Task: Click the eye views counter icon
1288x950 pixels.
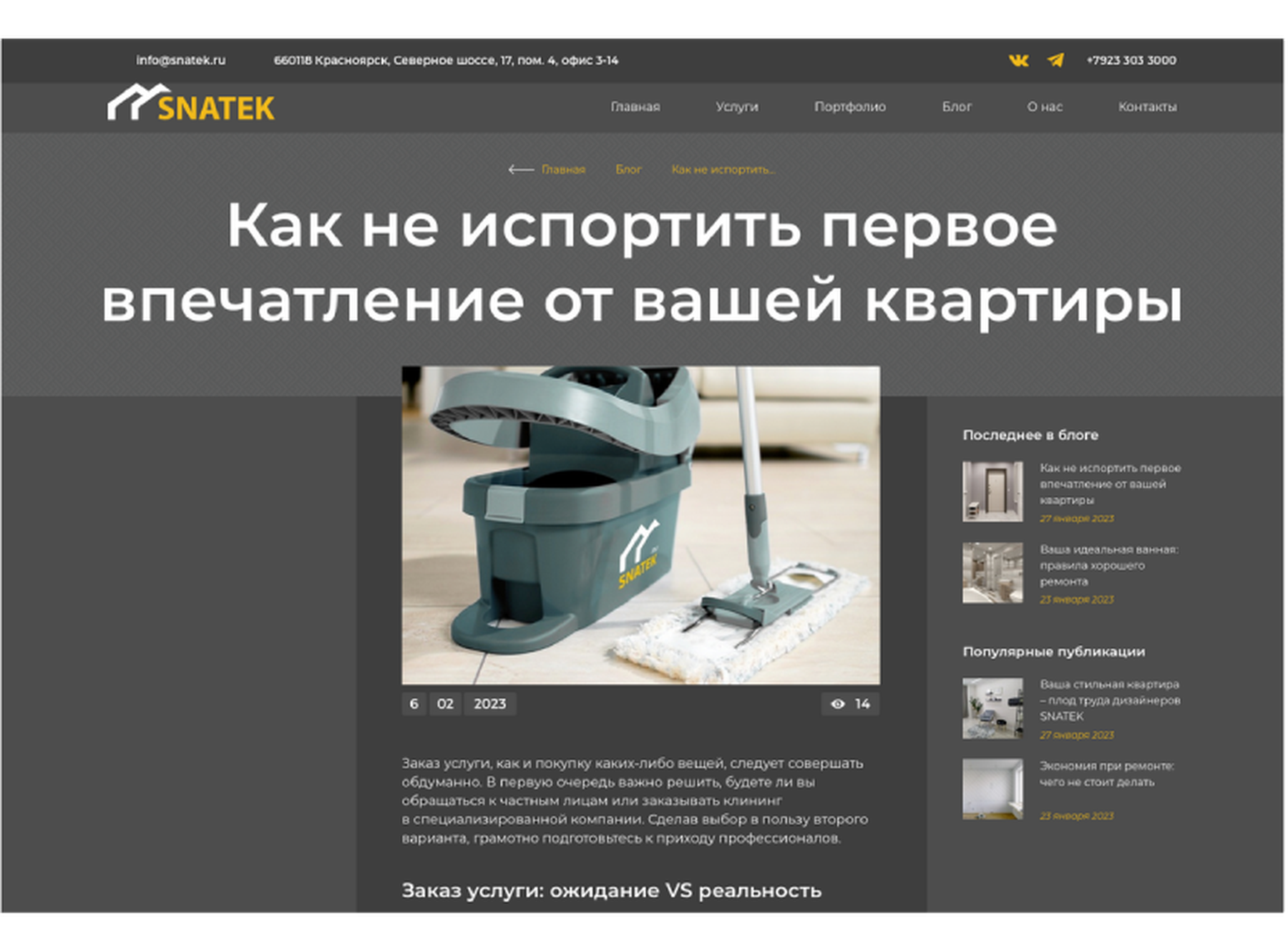Action: 837,704
